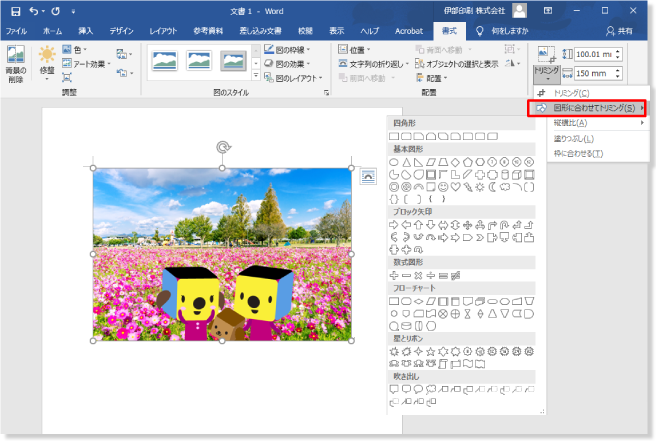This screenshot has width=656, height=441.
Task: Select the cloud shape
Action: 505,187
